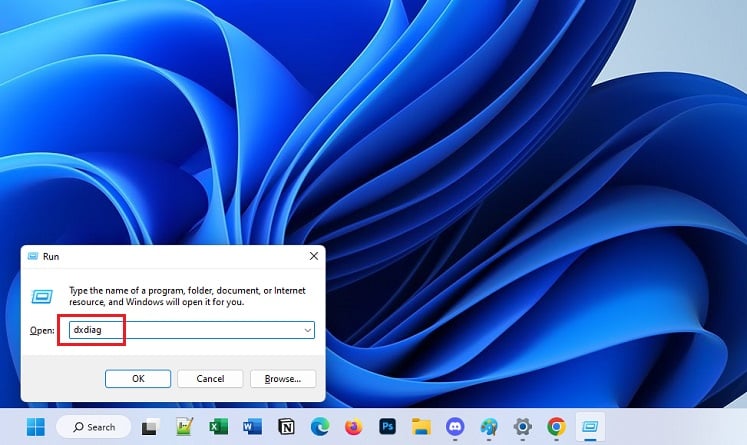This screenshot has height=445, width=747.
Task: Open File Explorer folder icon
Action: 422,426
